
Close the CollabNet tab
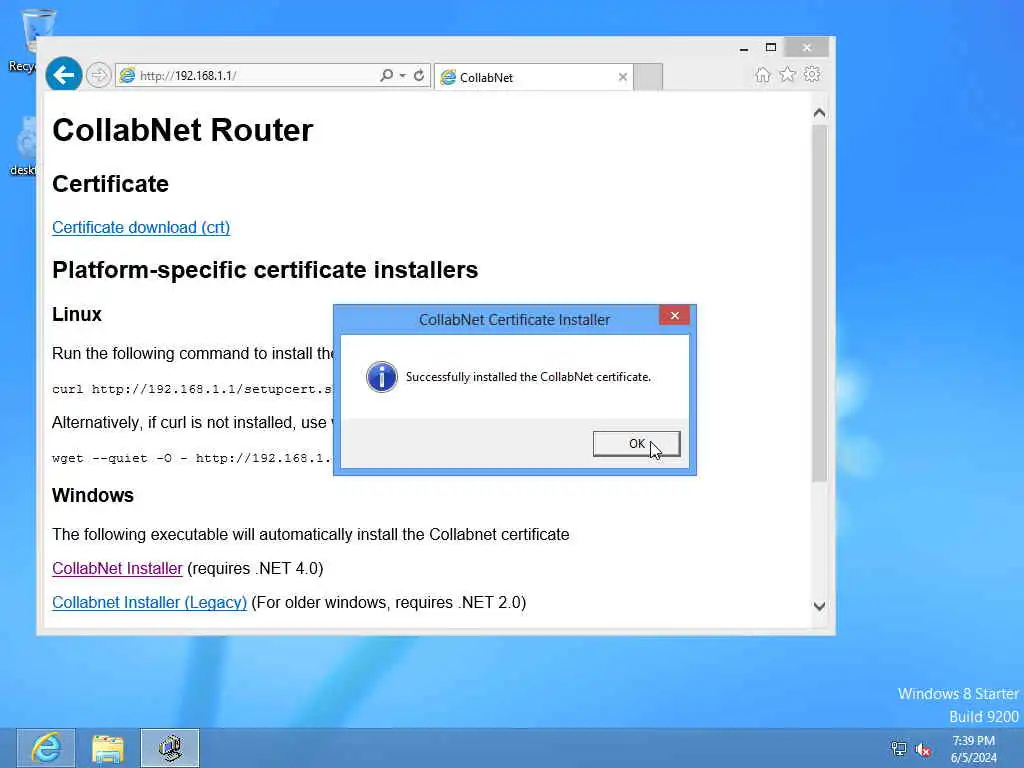click(x=622, y=77)
